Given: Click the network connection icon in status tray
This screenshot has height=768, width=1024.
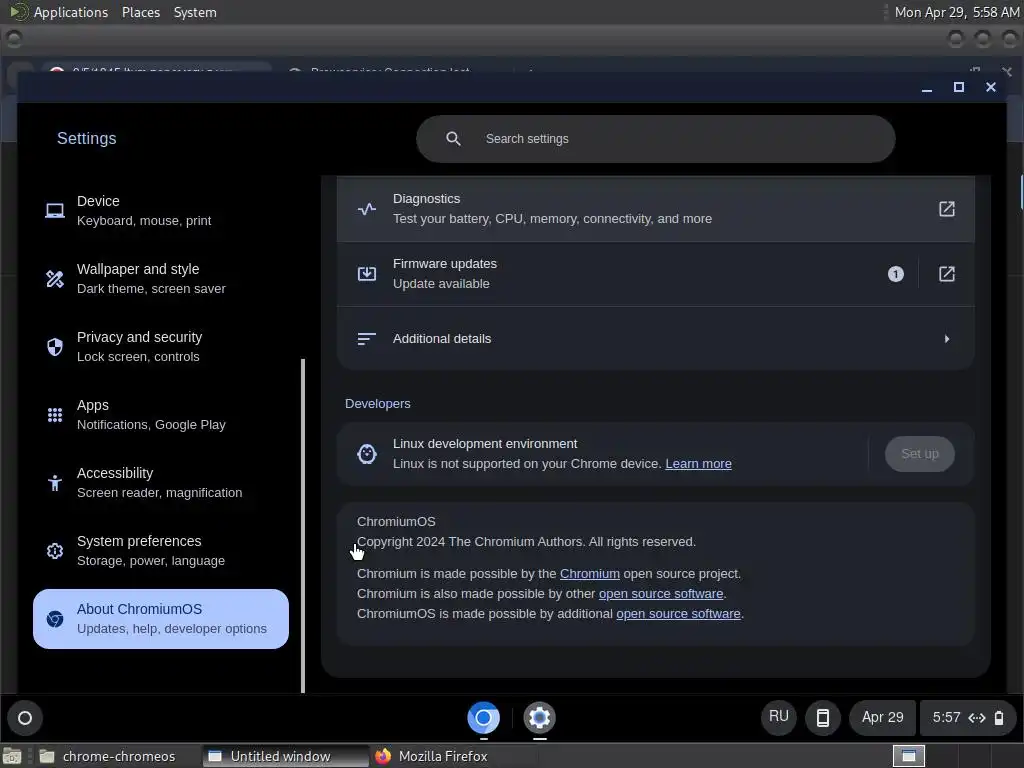Looking at the screenshot, I should tap(977, 718).
